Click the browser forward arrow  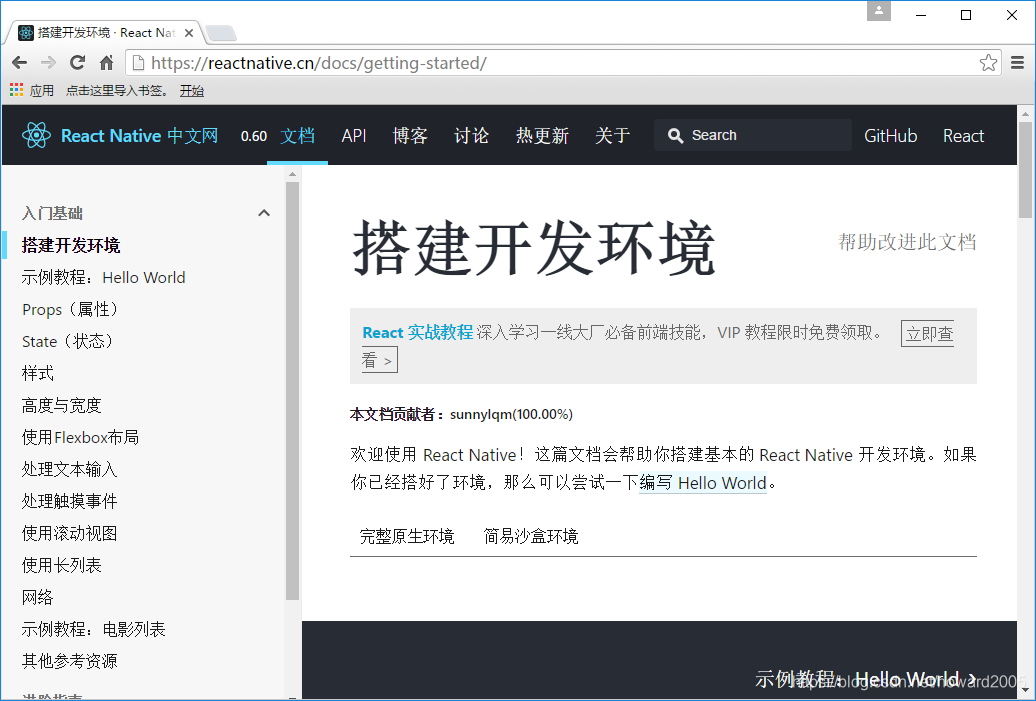coord(48,63)
